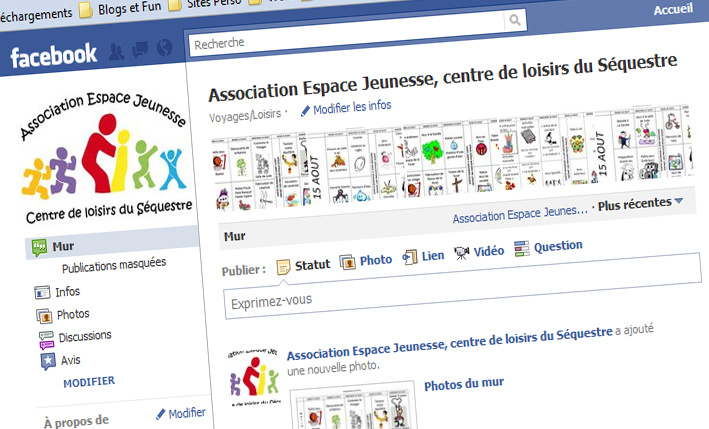Viewport: 709px width, 429px height.
Task: Click Association Espace Jeunes… filter link
Action: (520, 214)
